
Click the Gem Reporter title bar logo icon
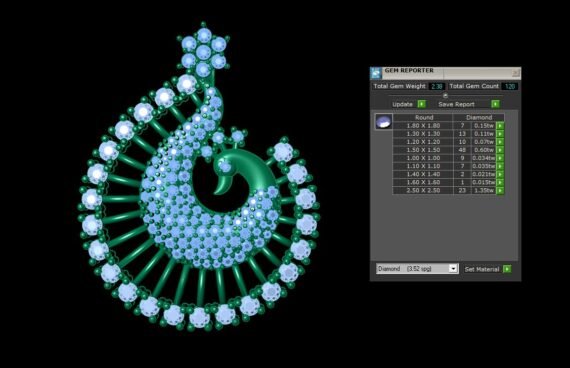[376, 73]
